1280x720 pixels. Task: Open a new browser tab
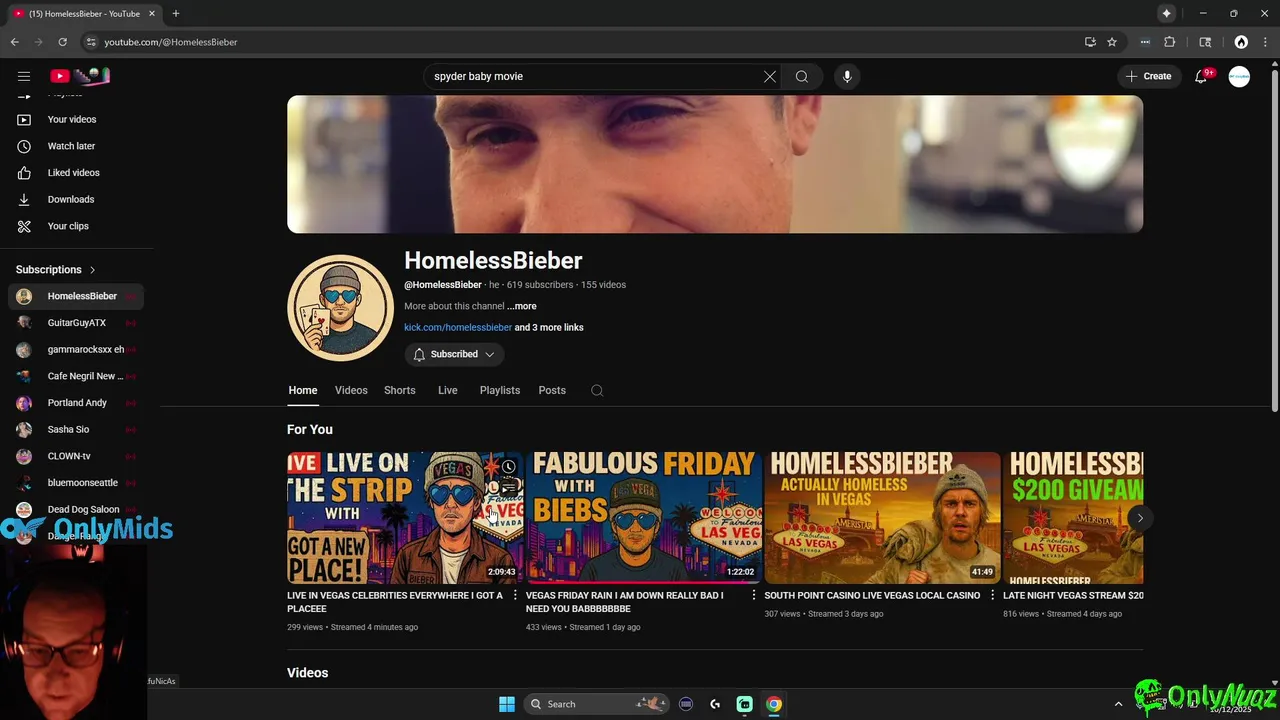176,13
